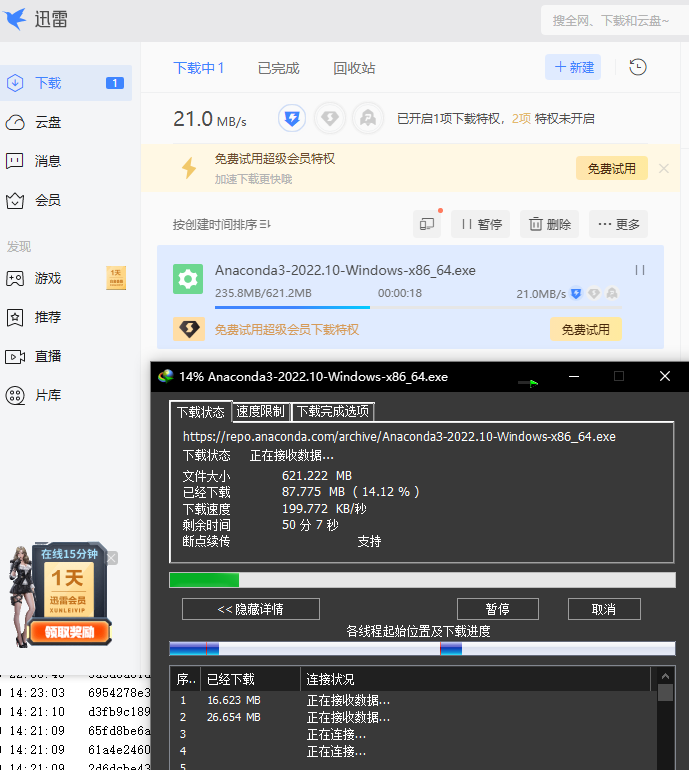Click the 已经下载 column header
Image resolution: width=689 pixels, height=770 pixels.
250,679
